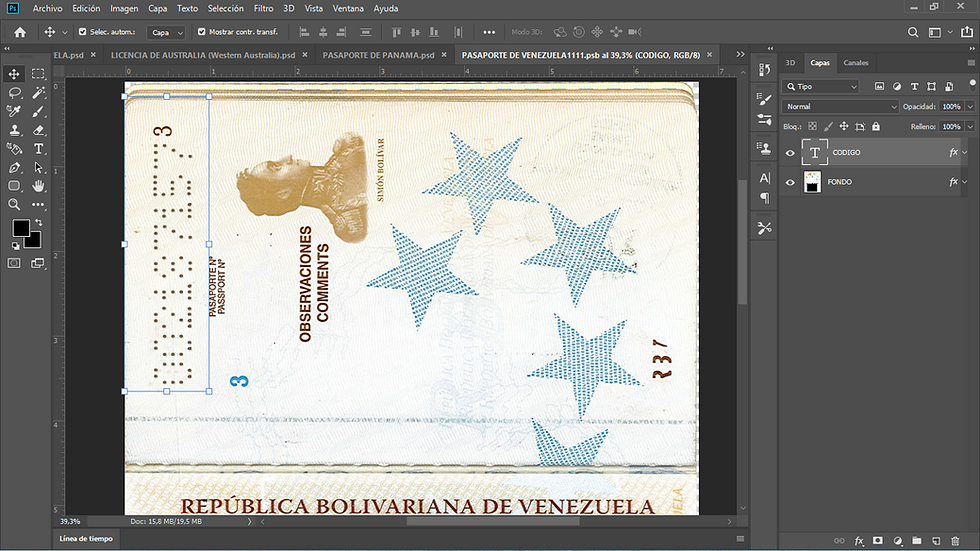Select the Path Selection tool
The width and height of the screenshot is (980, 551).
click(x=38, y=167)
